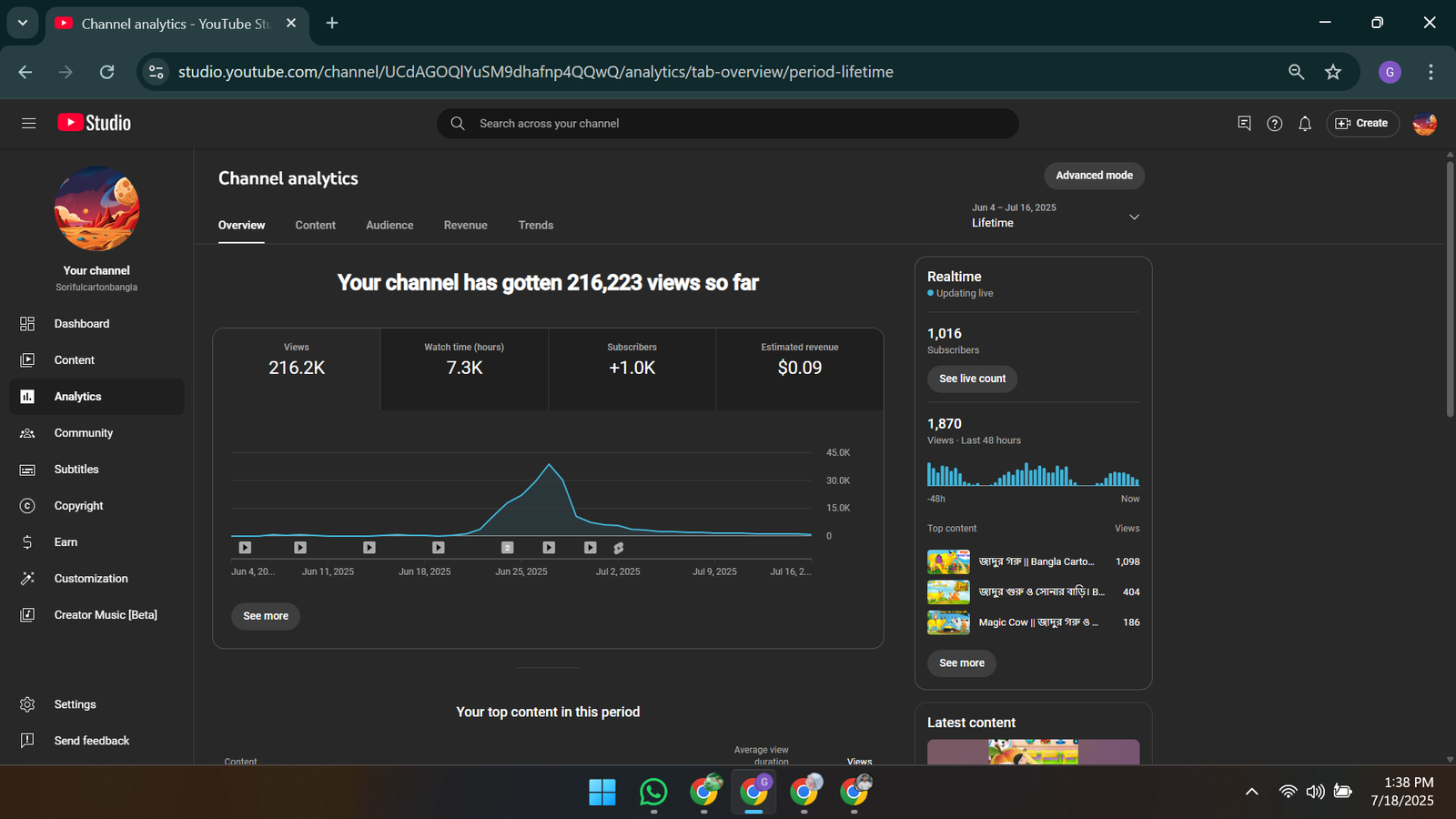Click See live count
Screen dimensions: 1456x819
972,379
